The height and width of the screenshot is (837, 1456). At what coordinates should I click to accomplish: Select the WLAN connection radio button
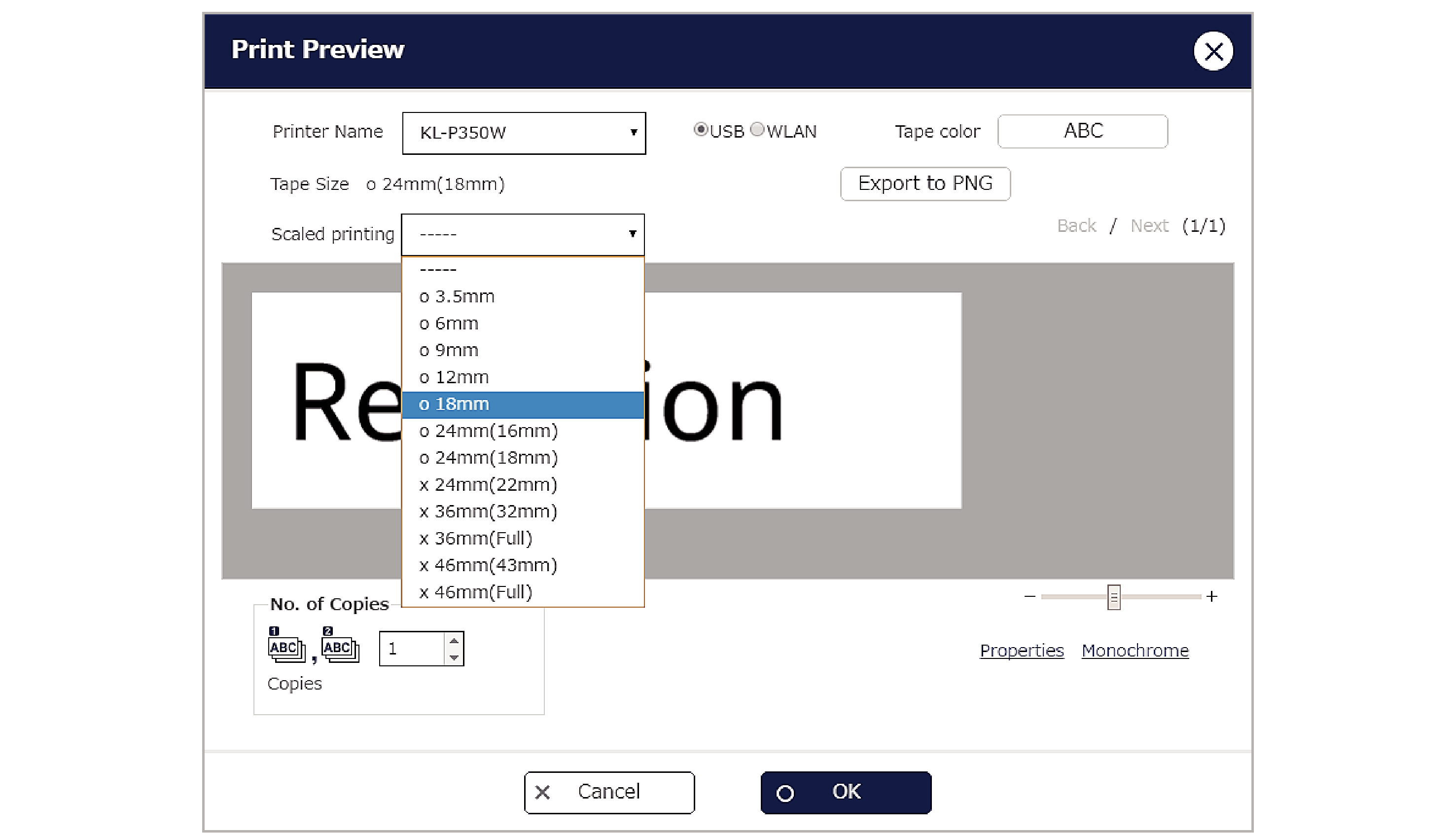[757, 130]
